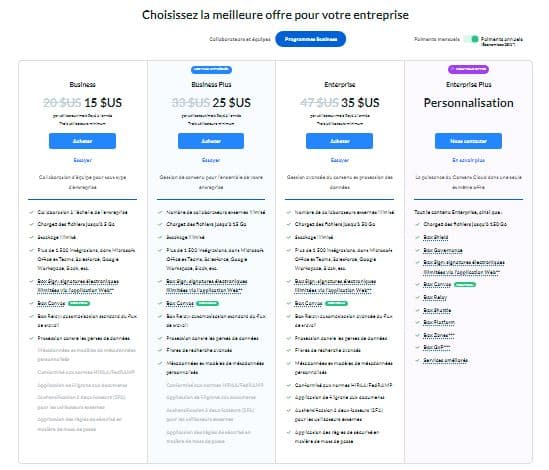Open Essayer link under Business plan

click(82, 160)
